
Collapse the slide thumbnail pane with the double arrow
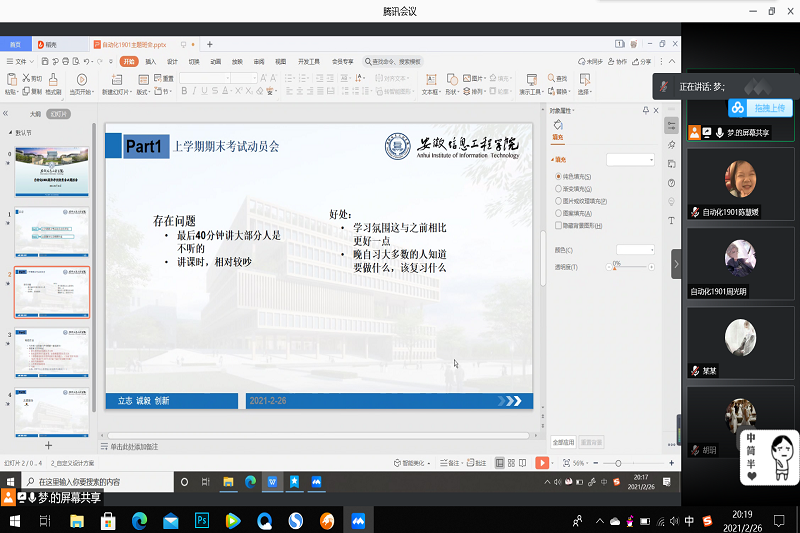click(x=6, y=114)
